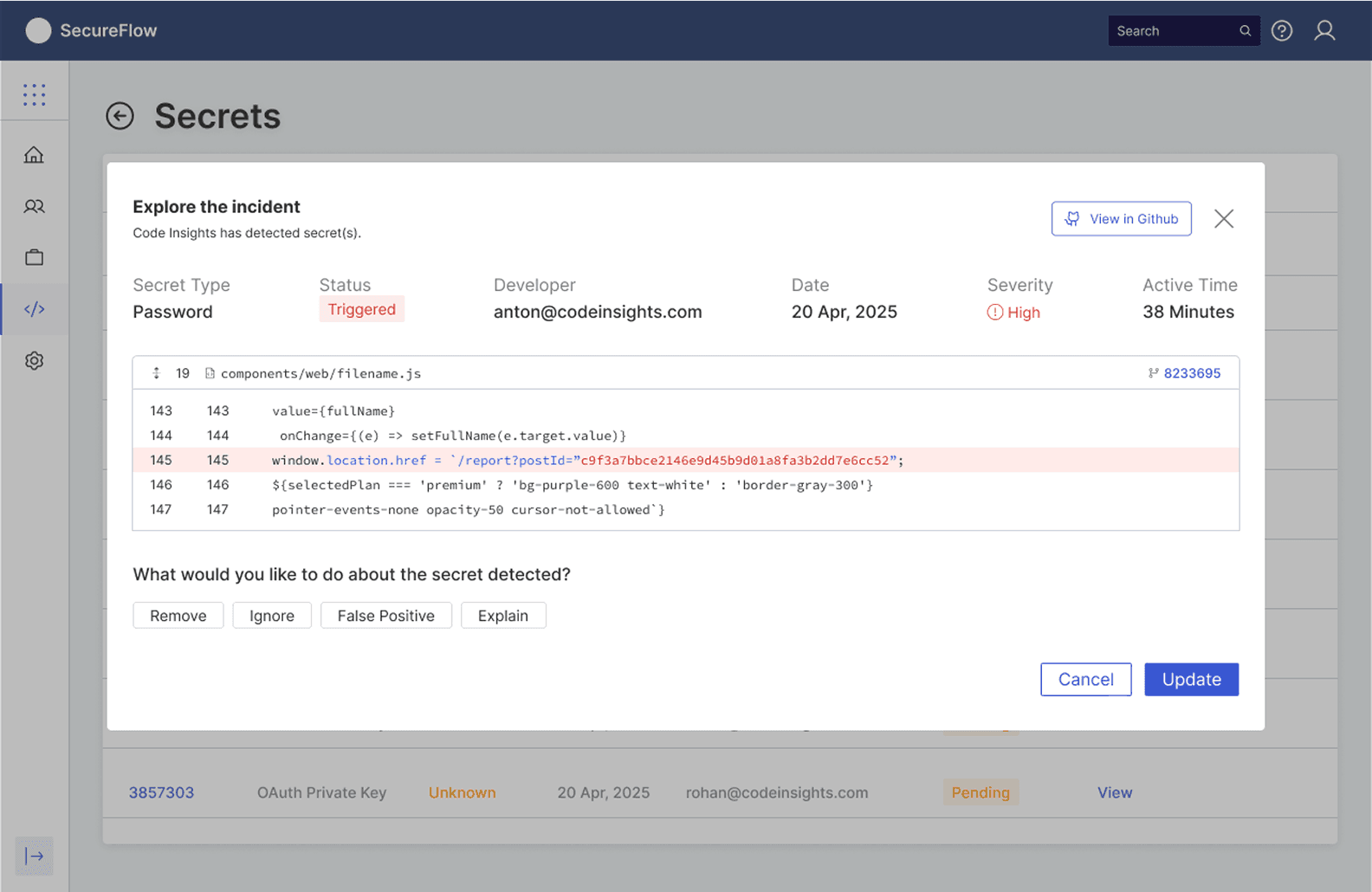The image size is (1372, 892).
Task: Click the date 20 Apr, 2025 in dialog
Action: click(844, 312)
